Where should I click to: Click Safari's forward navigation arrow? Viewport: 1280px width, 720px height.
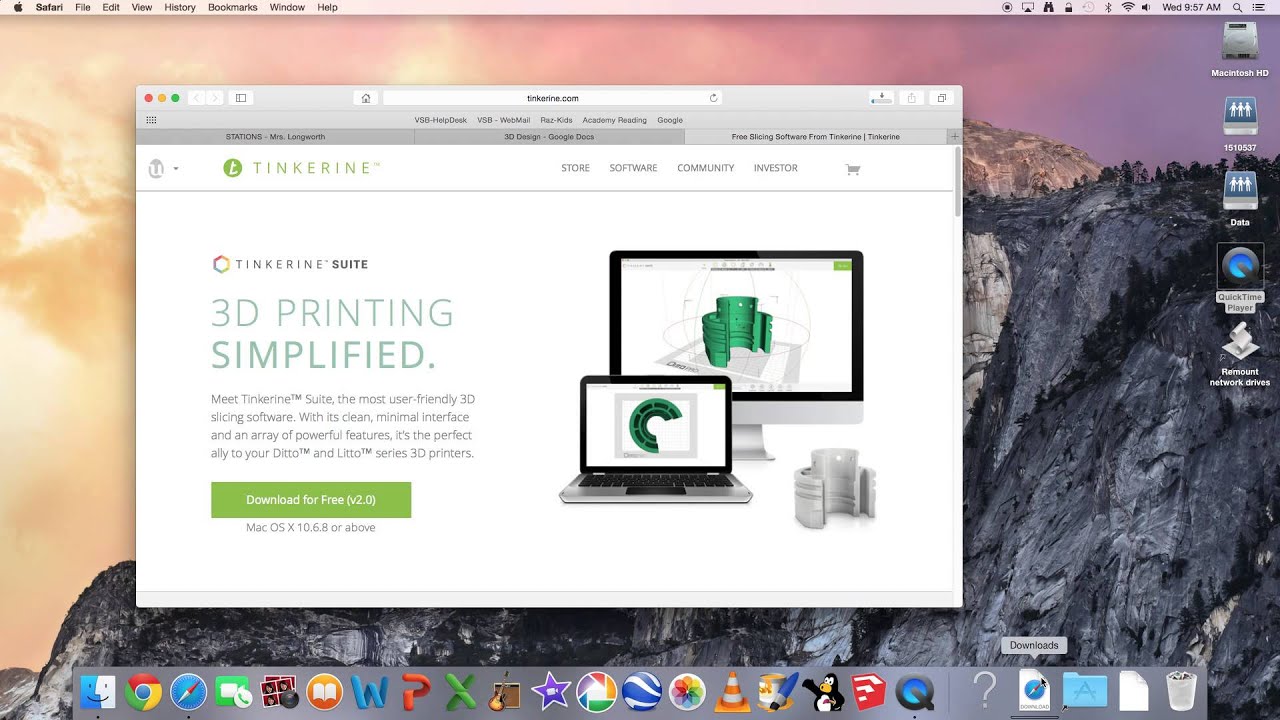[214, 98]
